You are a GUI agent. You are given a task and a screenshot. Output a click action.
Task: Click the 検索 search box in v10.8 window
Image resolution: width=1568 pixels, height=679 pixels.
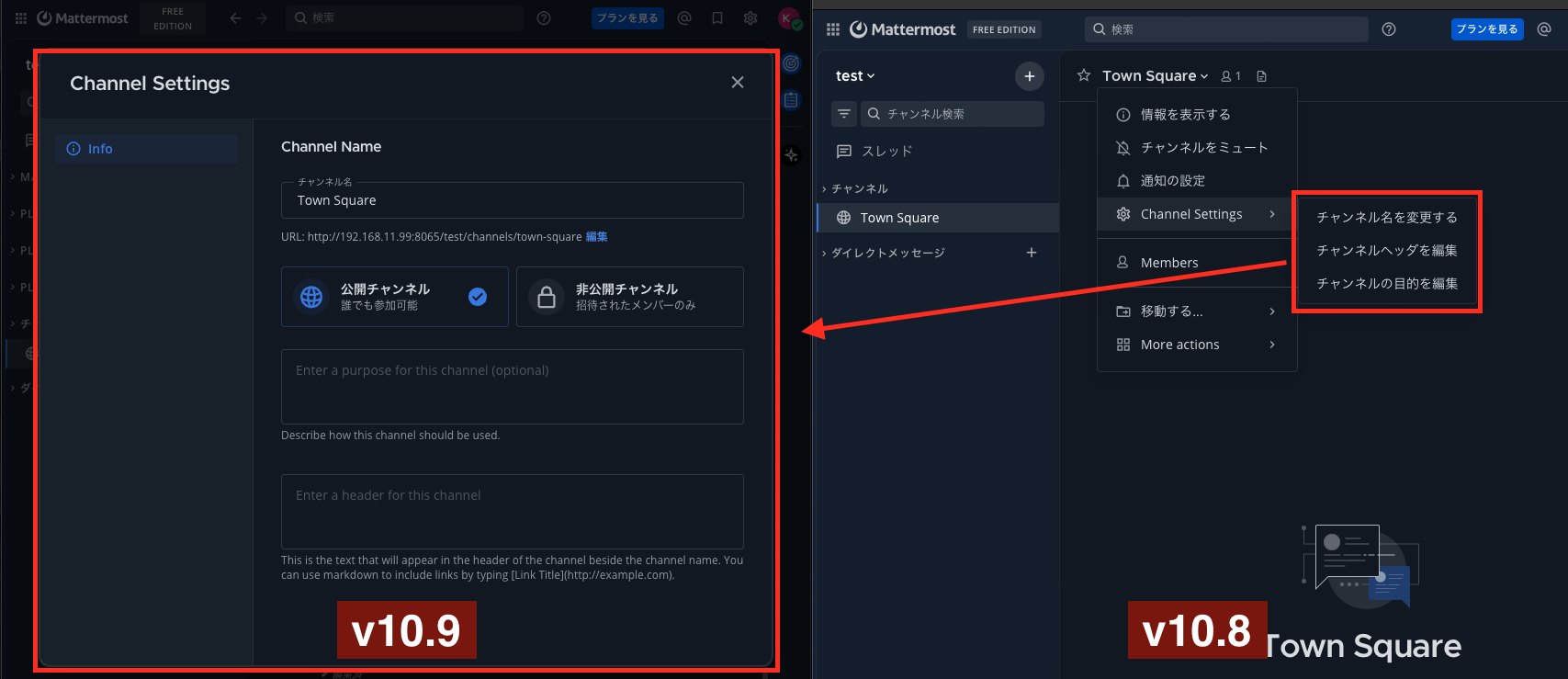tap(1226, 29)
